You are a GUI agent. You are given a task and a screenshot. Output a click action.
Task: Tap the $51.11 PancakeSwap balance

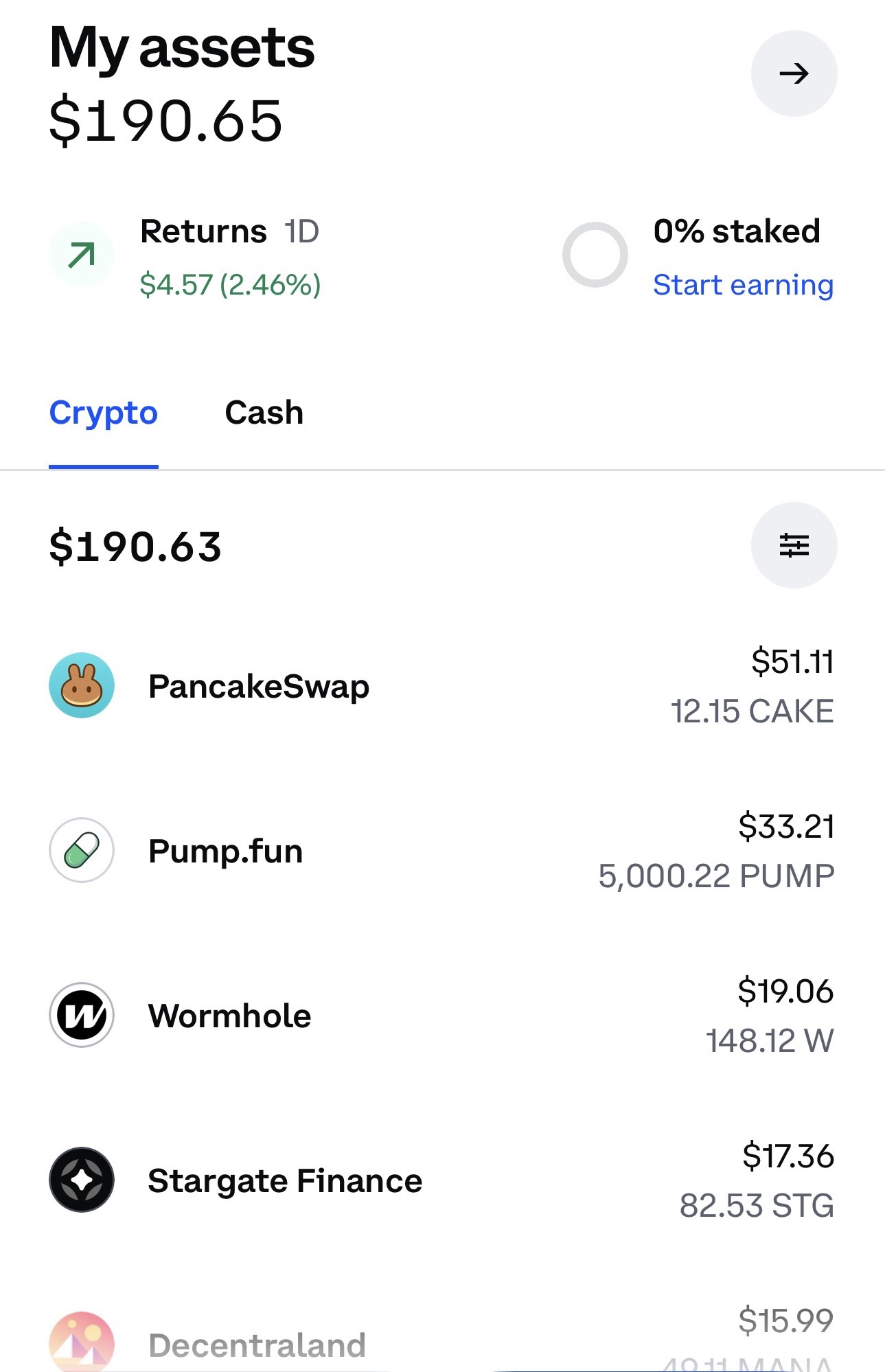point(792,662)
